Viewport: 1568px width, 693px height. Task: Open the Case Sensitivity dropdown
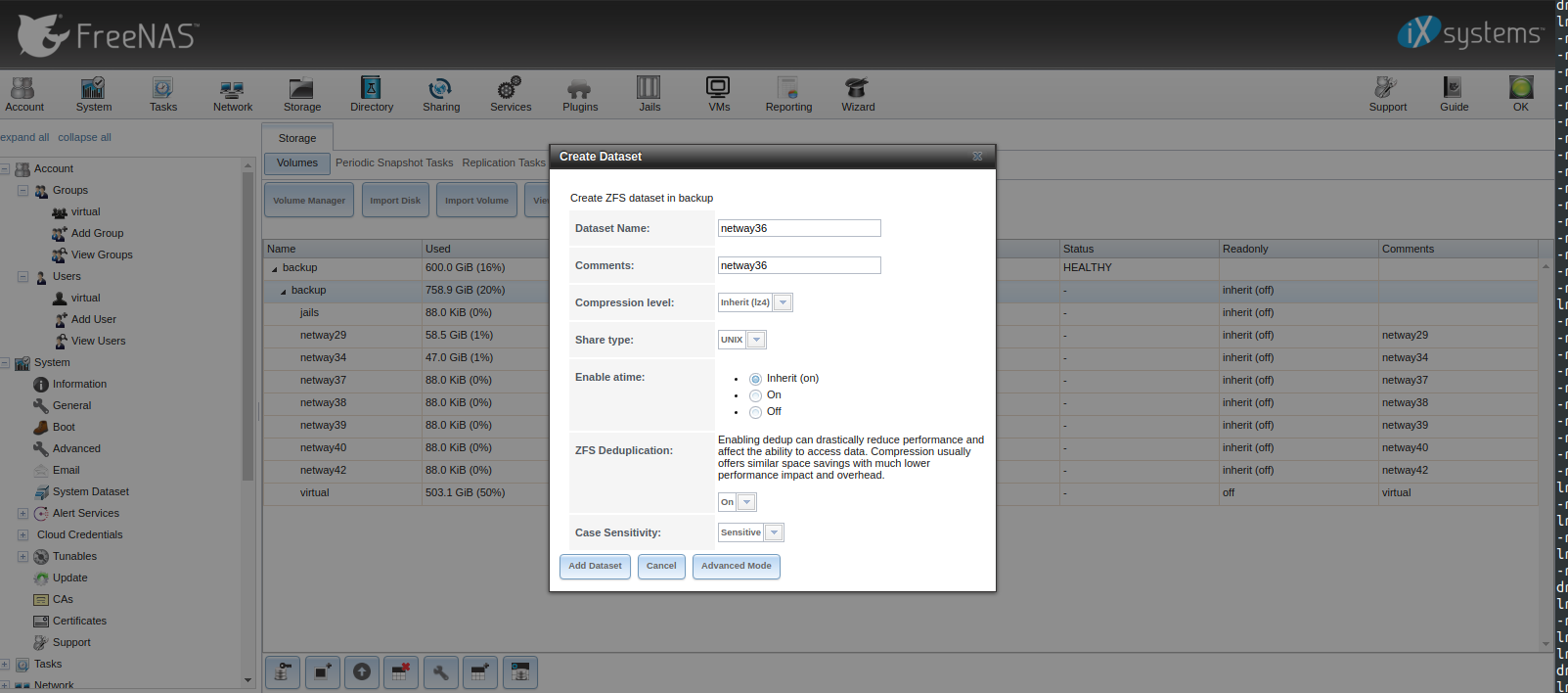774,532
